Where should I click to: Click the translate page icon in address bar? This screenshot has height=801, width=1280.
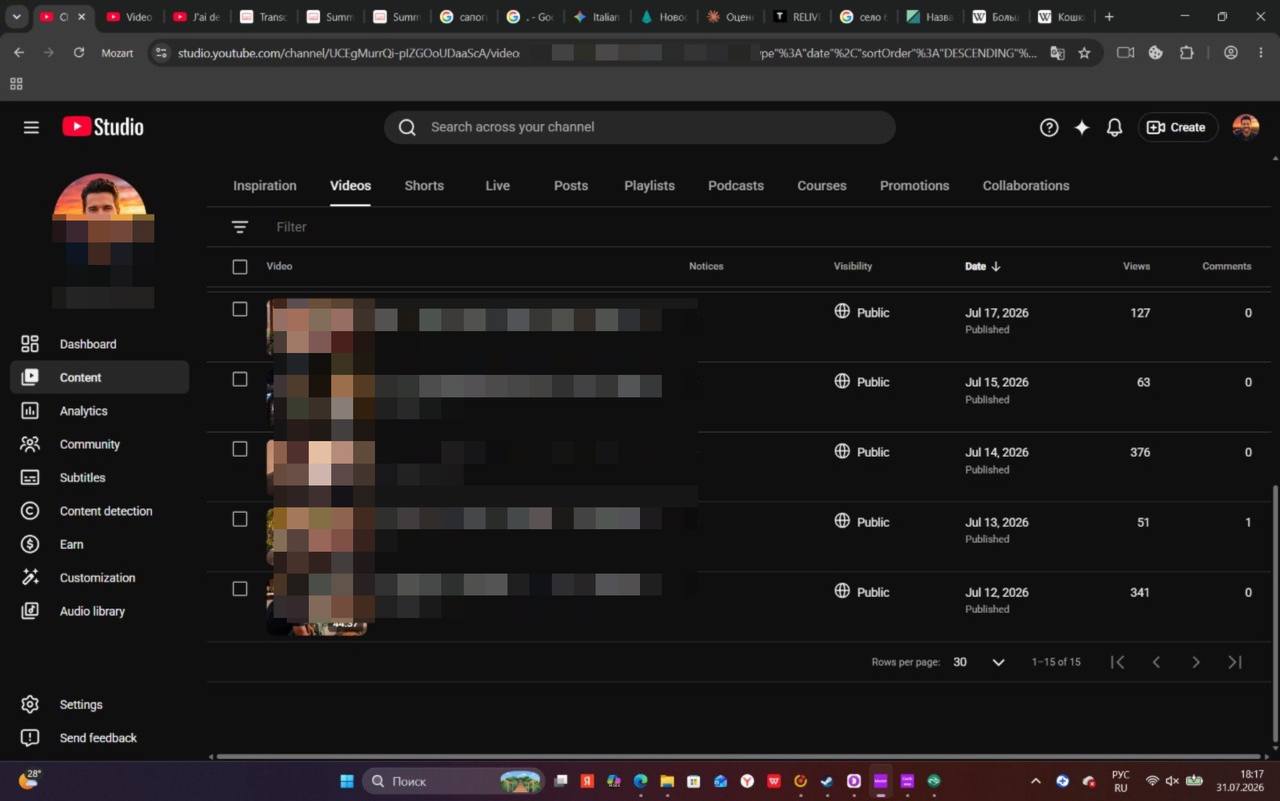[x=1057, y=53]
